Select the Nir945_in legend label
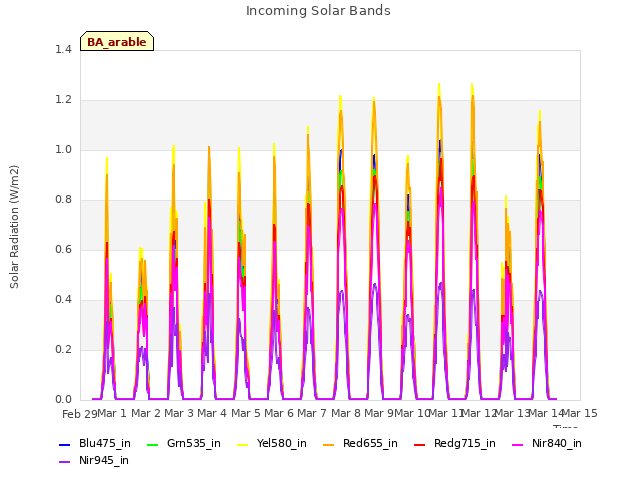 [104, 461]
